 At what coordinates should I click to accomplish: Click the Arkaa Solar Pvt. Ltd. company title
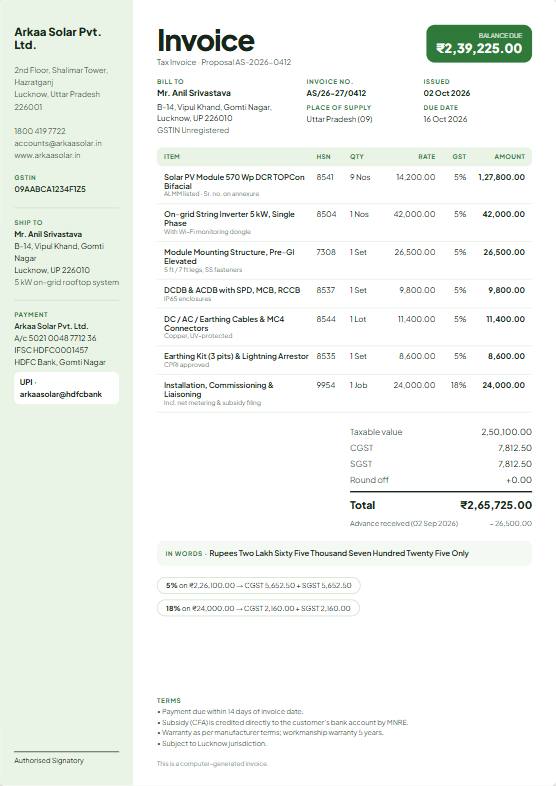(x=58, y=38)
